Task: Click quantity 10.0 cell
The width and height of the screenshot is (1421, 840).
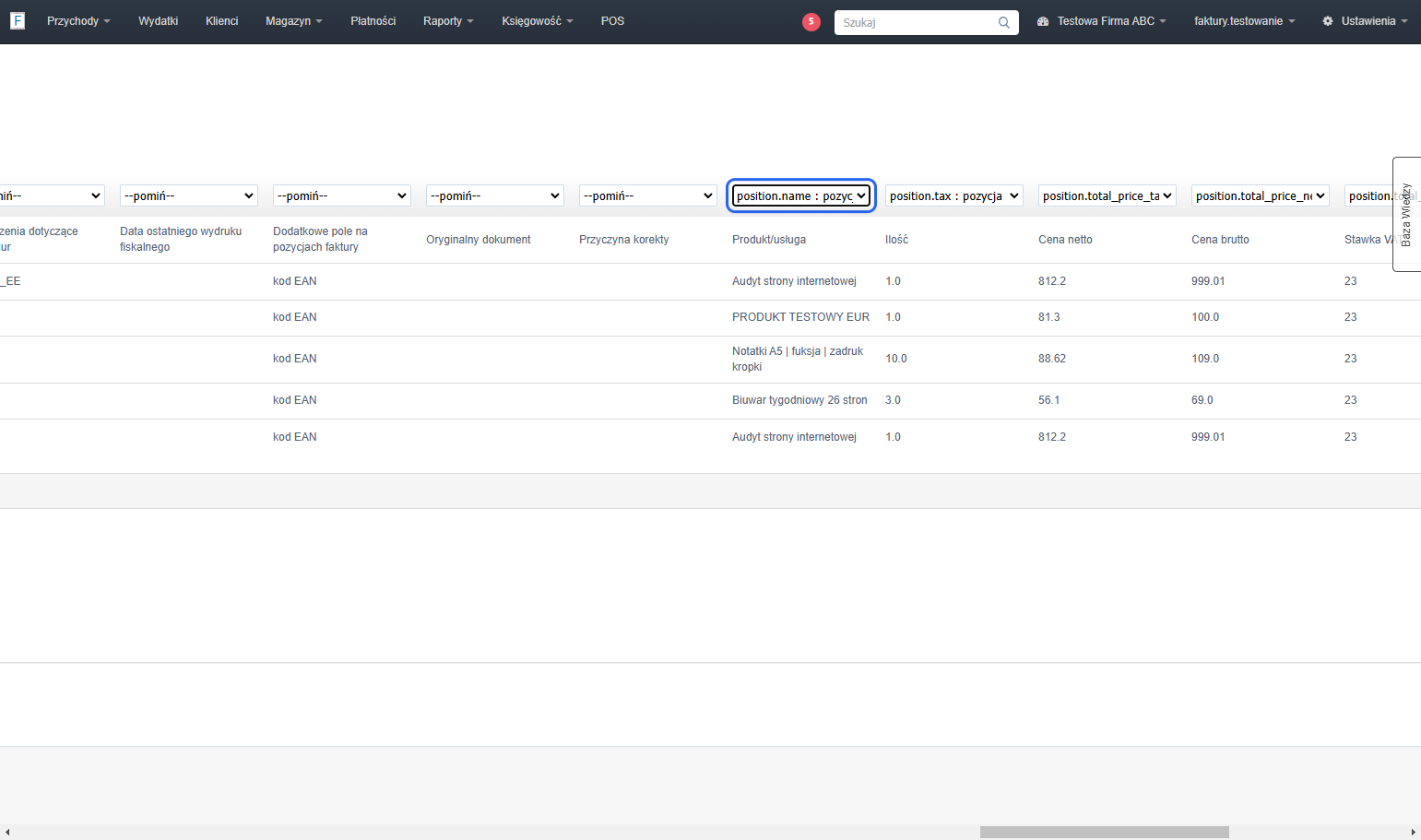Action: (x=896, y=359)
